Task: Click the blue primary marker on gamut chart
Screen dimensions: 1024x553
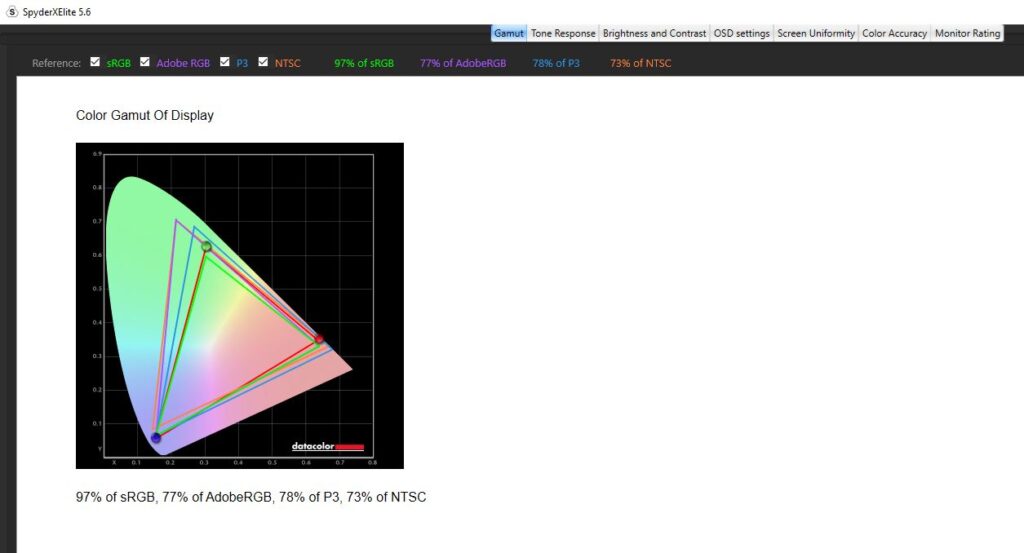Action: [x=156, y=438]
